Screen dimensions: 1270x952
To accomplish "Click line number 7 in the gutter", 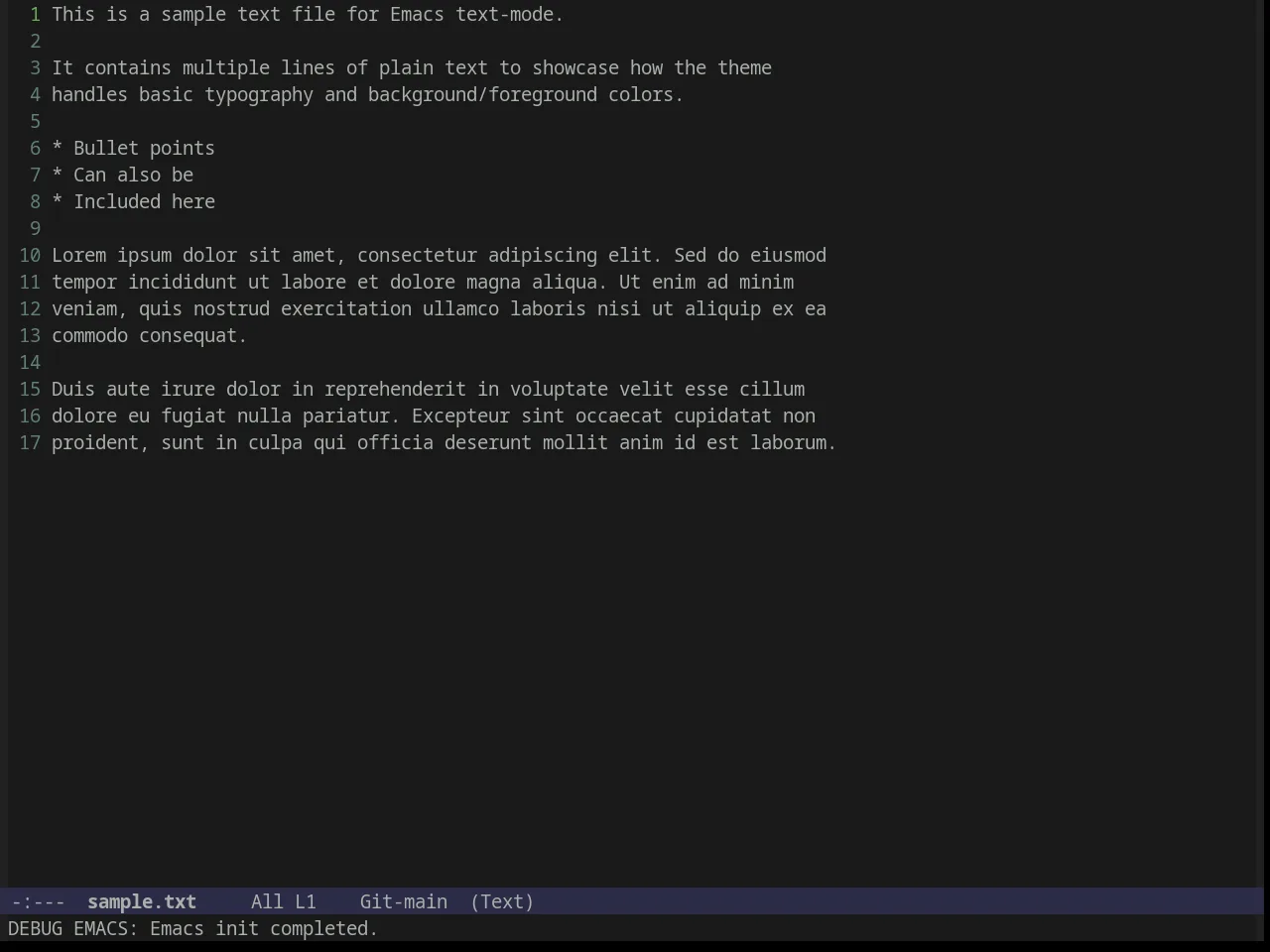I will (35, 175).
